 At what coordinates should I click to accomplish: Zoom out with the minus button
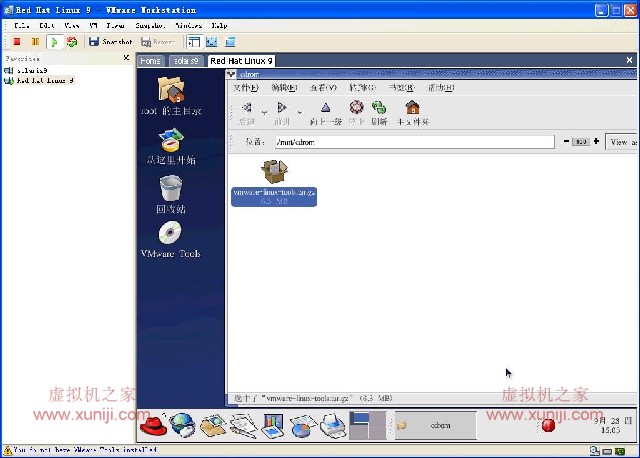coord(566,141)
